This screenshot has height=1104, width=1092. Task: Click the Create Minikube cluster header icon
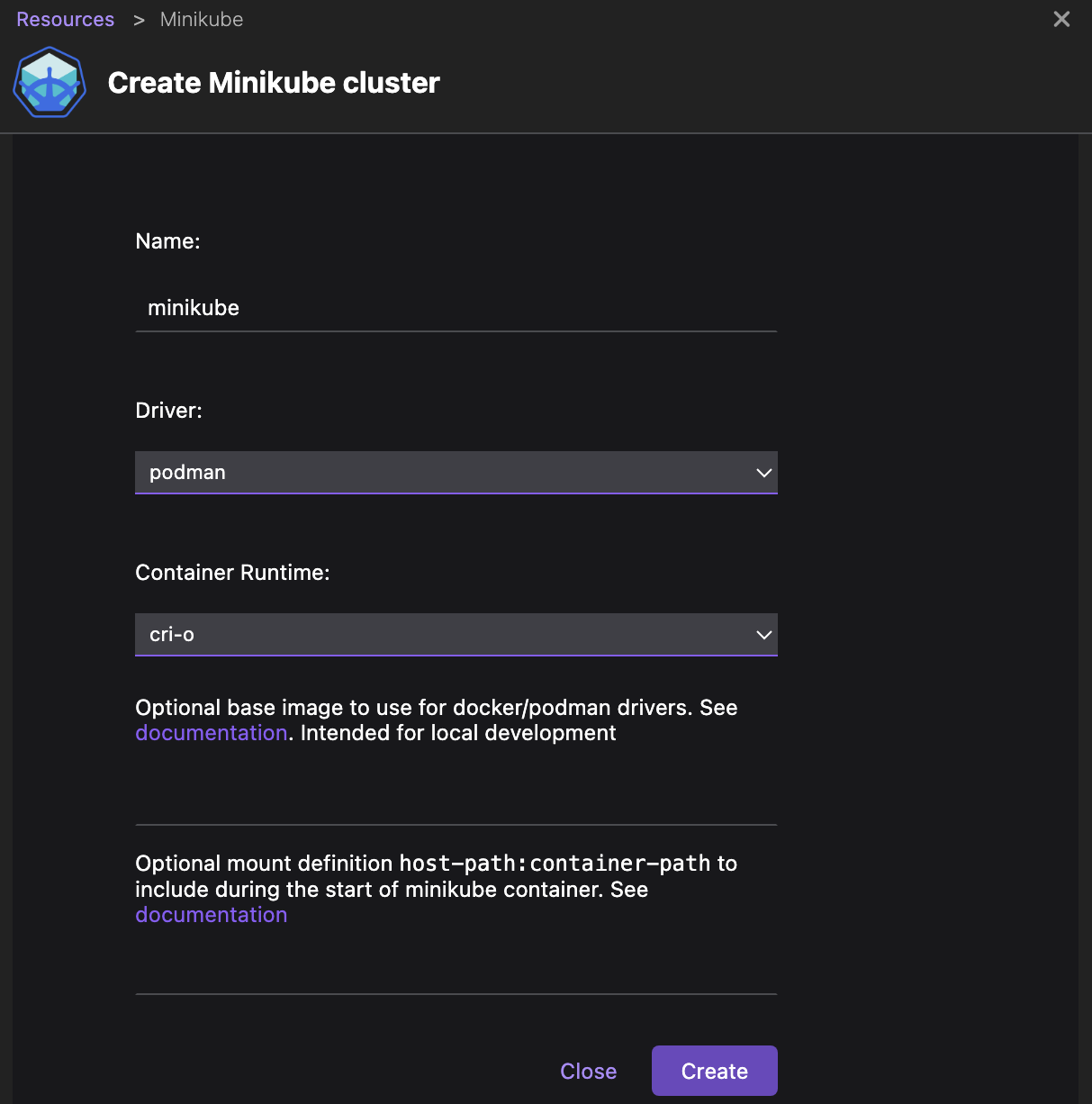point(49,82)
